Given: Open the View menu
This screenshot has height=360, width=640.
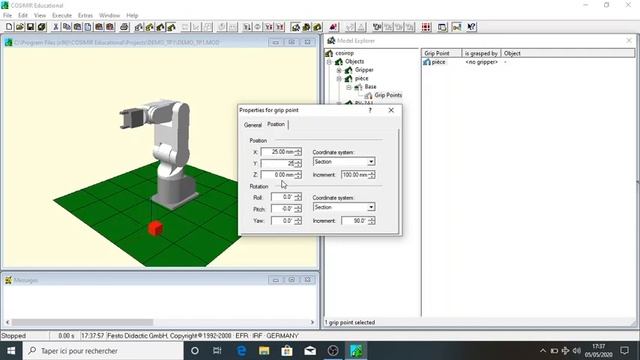Looking at the screenshot, I should pyautogui.click(x=40, y=16).
